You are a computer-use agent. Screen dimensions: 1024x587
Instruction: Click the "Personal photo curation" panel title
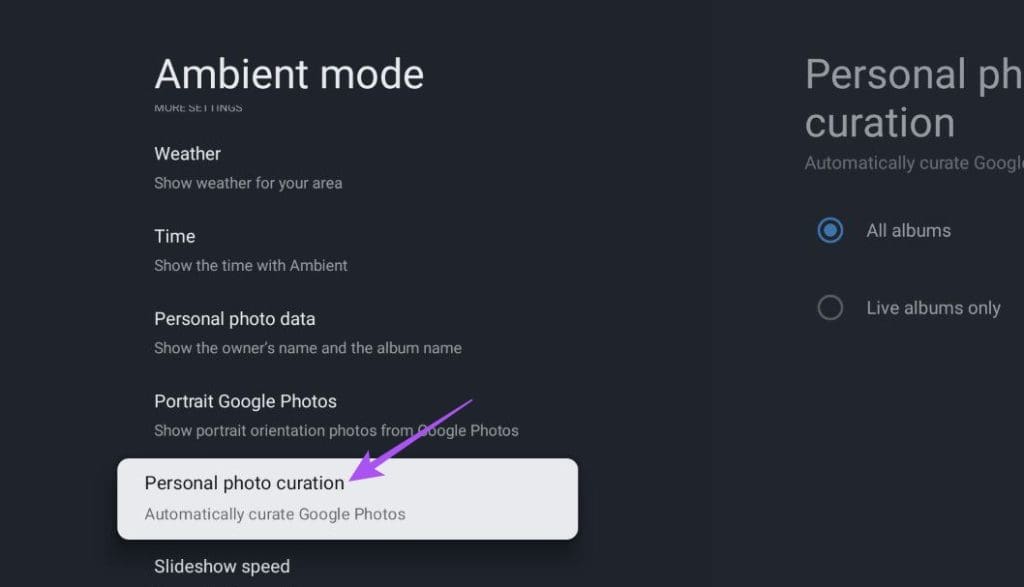tap(913, 98)
